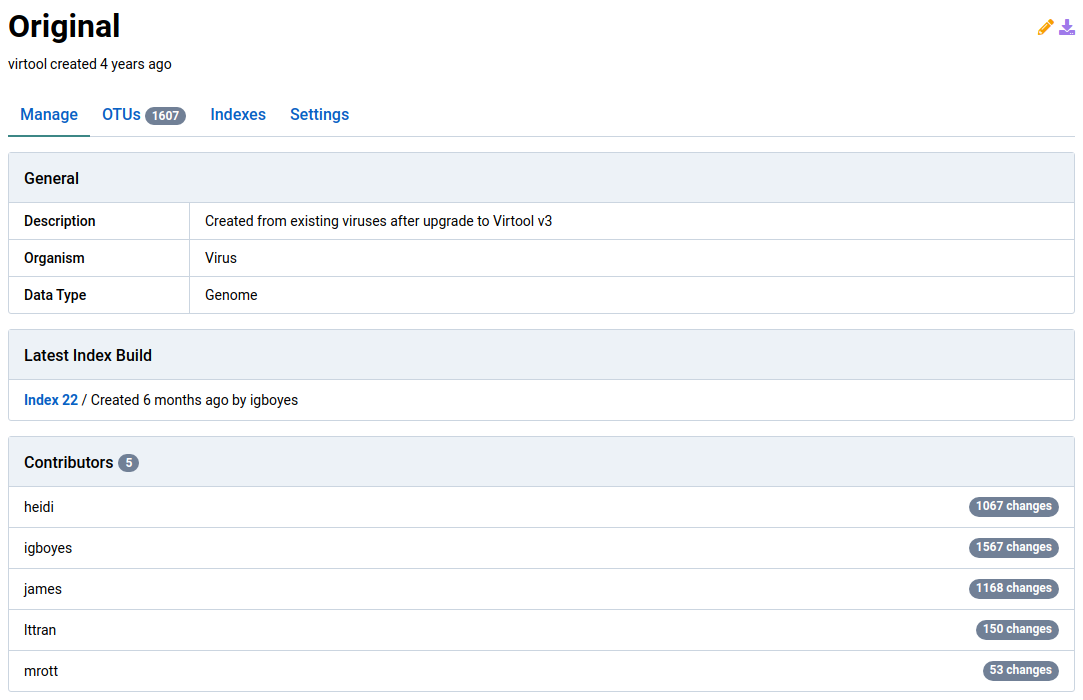The width and height of the screenshot is (1083, 700).
Task: Click the 53 changes badge
Action: tap(1020, 671)
